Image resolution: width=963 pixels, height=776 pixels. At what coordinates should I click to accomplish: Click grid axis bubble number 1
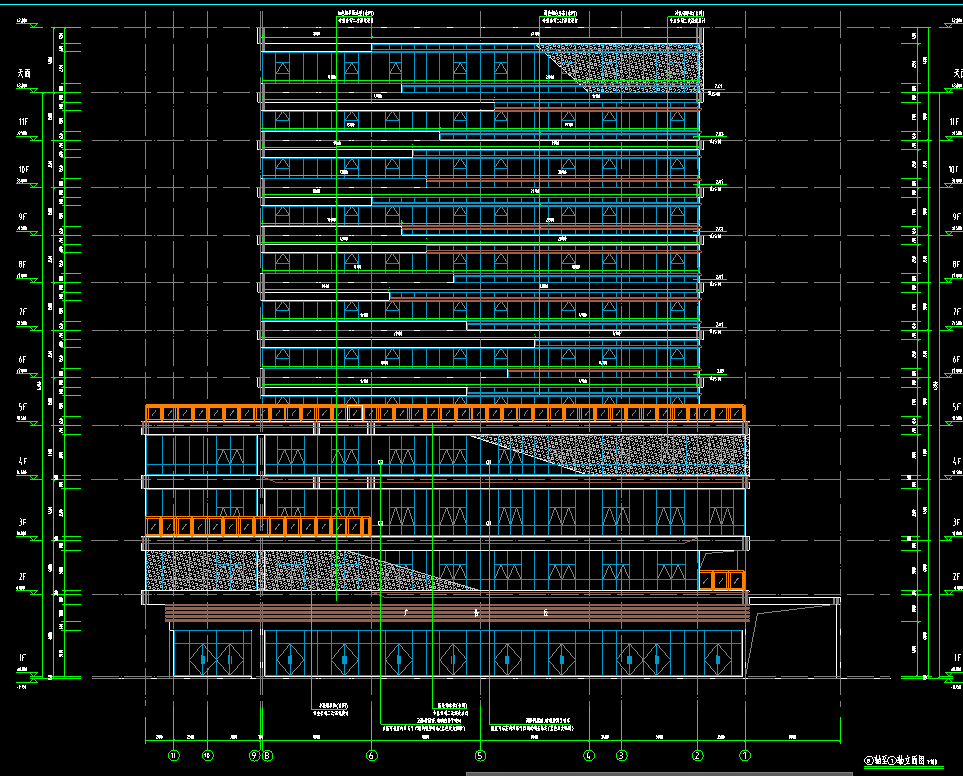coord(744,755)
